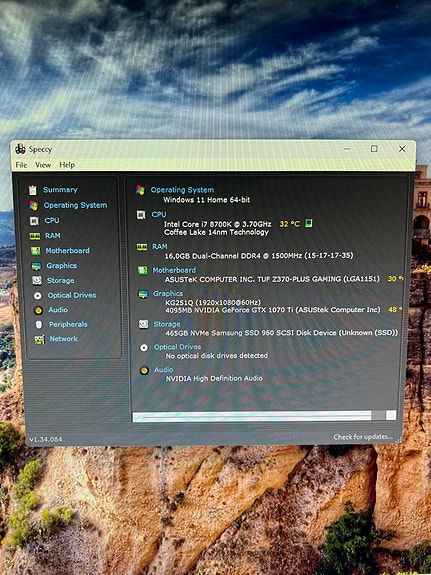Open the CPU section icon in sidebar

(34, 221)
